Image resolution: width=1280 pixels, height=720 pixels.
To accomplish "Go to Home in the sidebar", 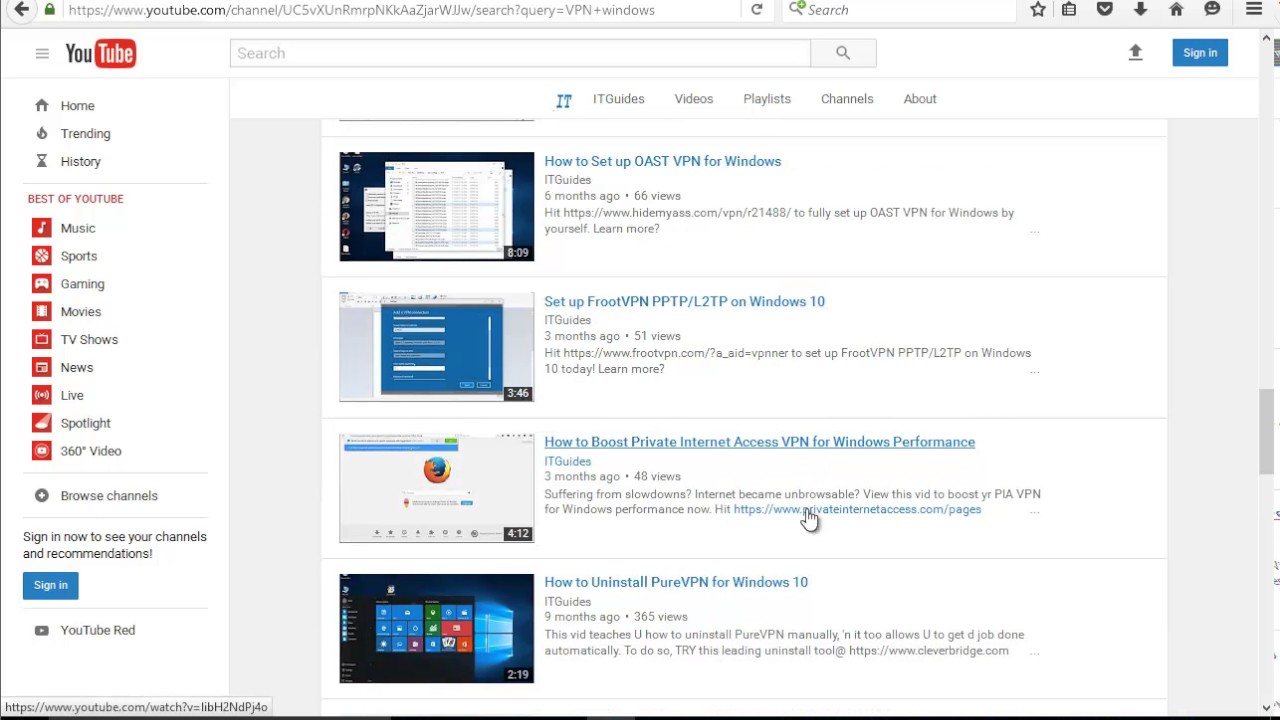I will (77, 106).
